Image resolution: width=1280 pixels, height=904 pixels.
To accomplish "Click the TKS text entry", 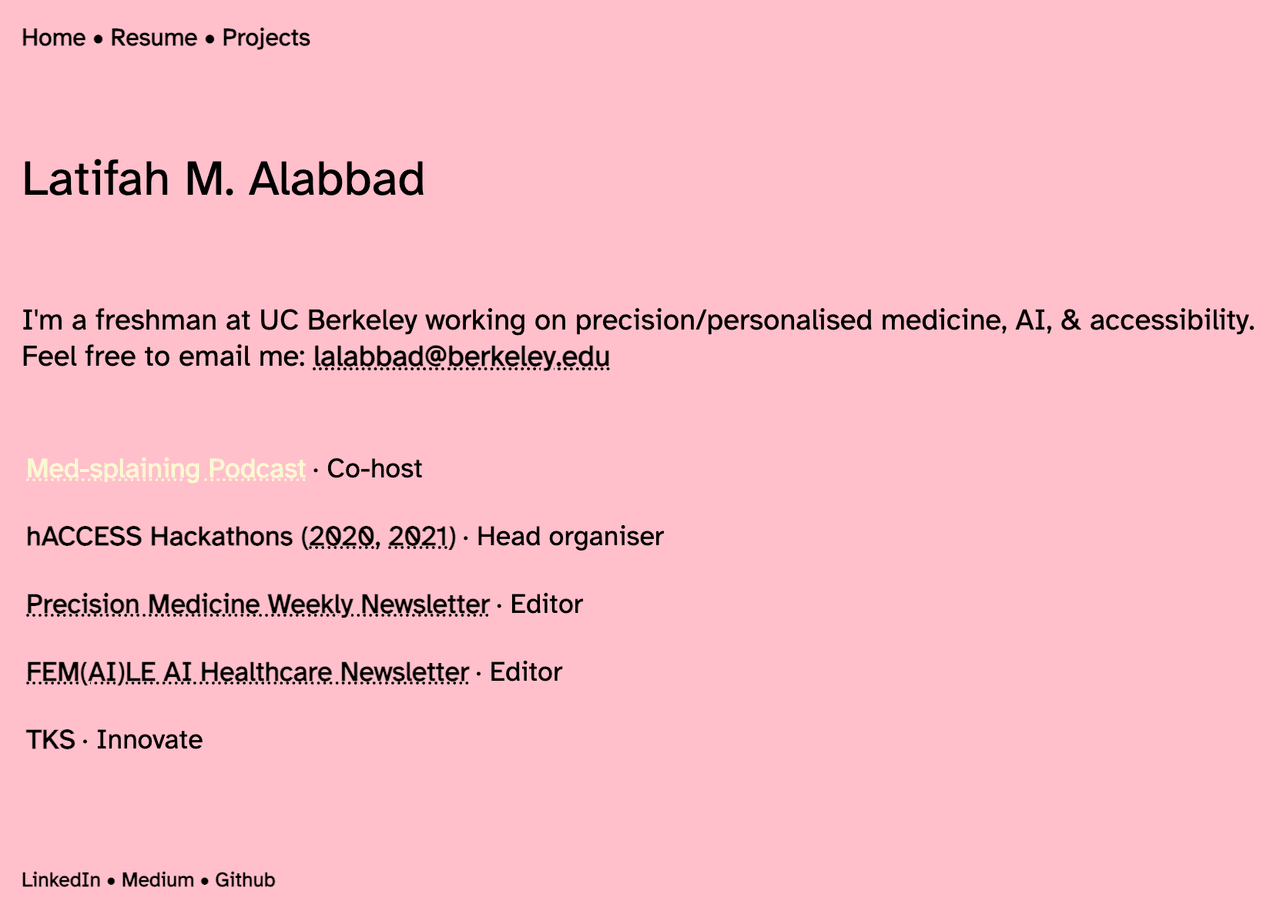I will (x=51, y=740).
